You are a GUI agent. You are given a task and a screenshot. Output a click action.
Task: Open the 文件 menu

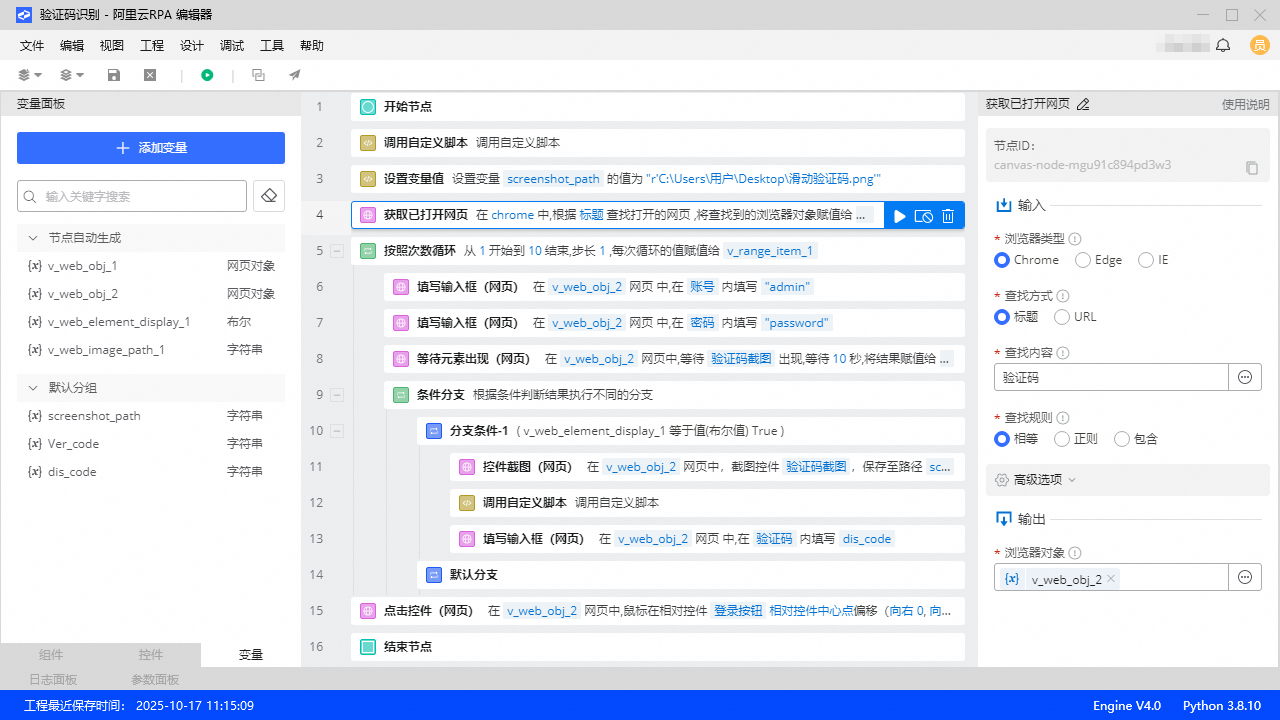point(32,46)
